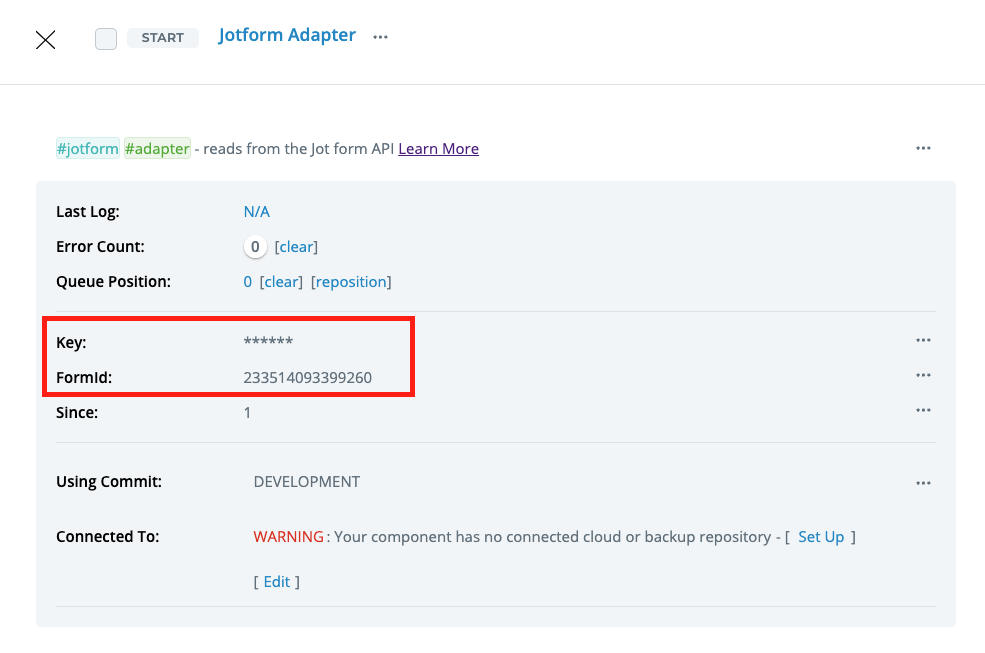Click the Queue Position label
The height and width of the screenshot is (653, 985).
coord(114,282)
